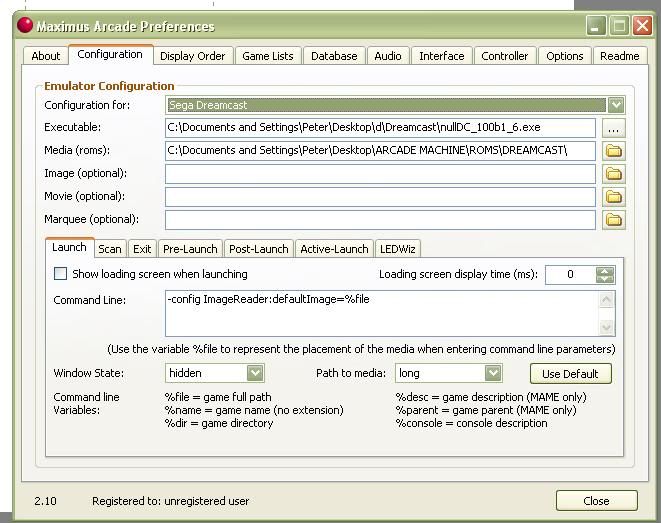Click '%name = game name (no extension)' text
The width and height of the screenshot is (661, 523).
click(254, 410)
